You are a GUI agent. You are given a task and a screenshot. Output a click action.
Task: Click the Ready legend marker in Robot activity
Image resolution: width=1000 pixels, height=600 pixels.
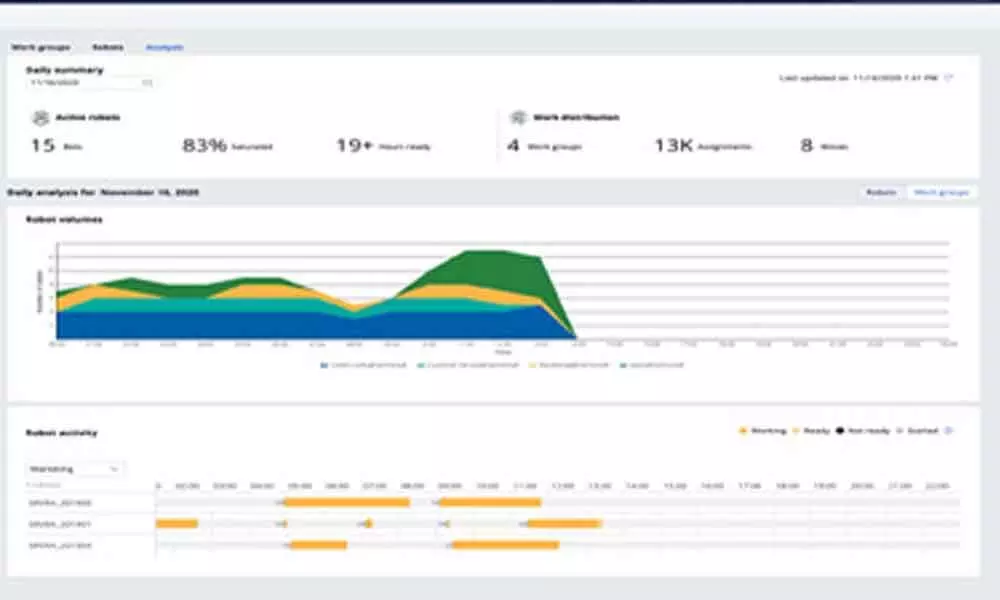tap(795, 431)
